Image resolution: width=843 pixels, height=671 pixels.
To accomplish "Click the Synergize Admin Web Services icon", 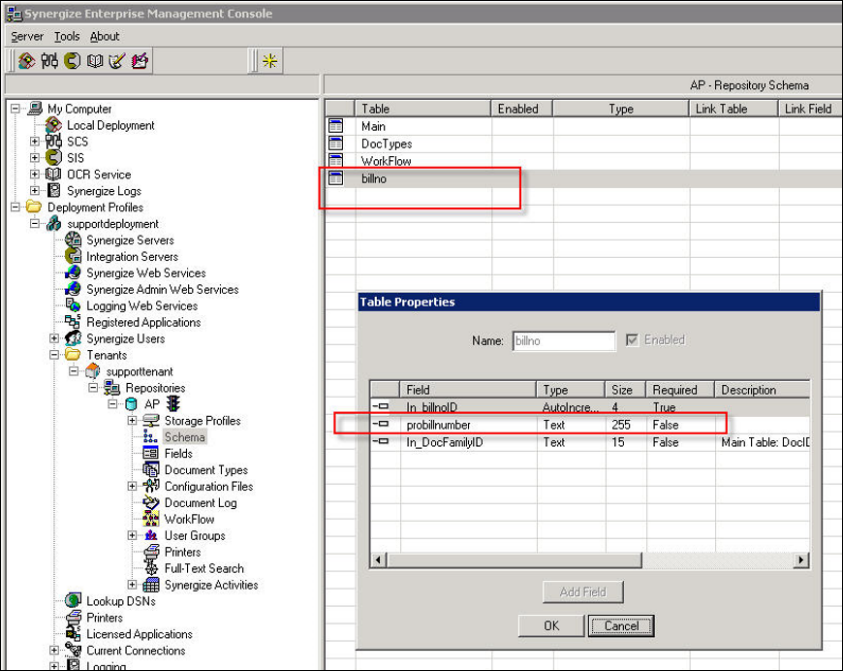I will coord(73,289).
